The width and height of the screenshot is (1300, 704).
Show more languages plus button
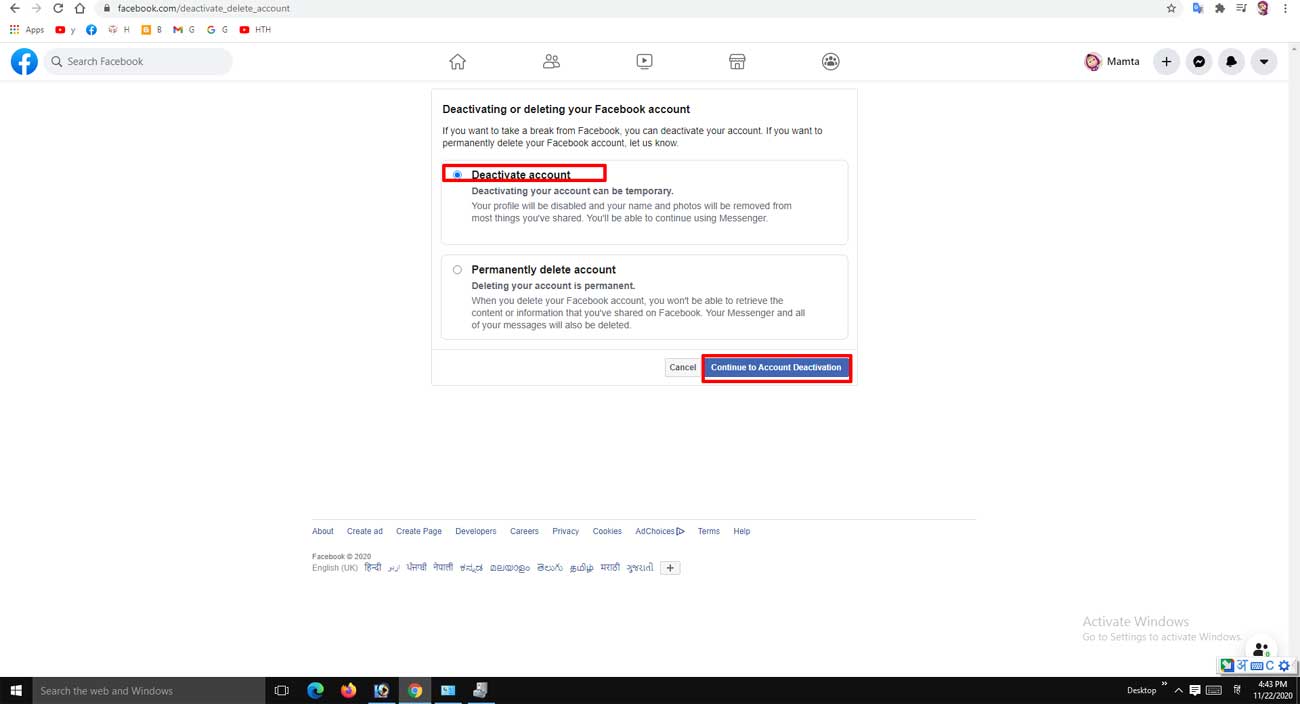click(671, 568)
